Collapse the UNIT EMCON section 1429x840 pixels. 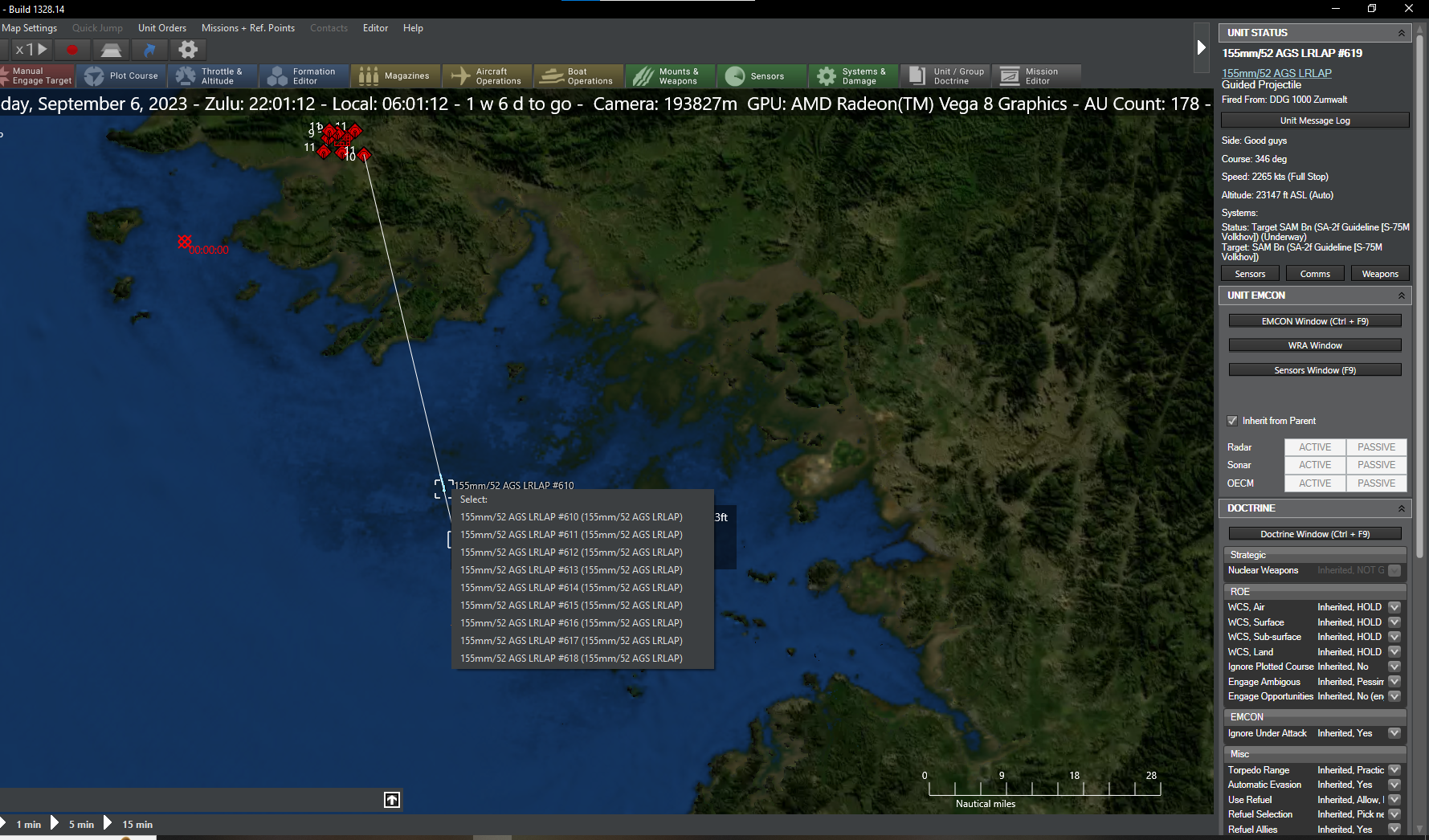tap(1402, 296)
